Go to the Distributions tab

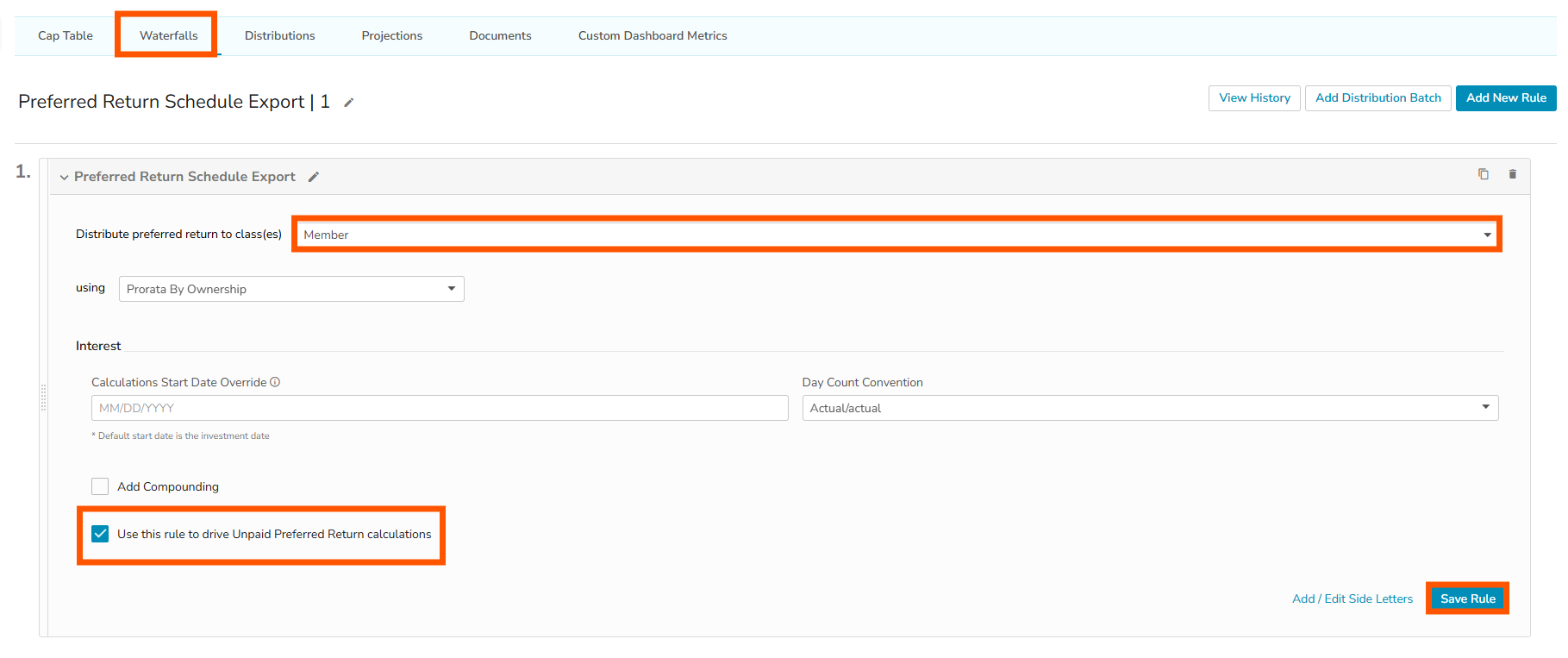pos(279,35)
